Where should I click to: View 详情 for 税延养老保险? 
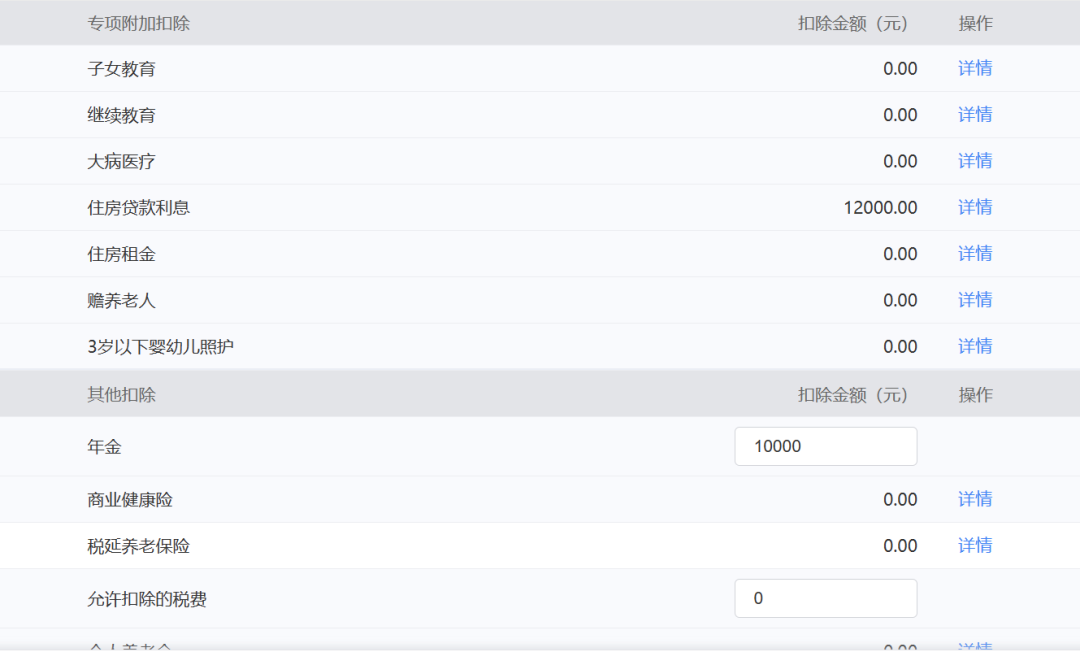(975, 545)
